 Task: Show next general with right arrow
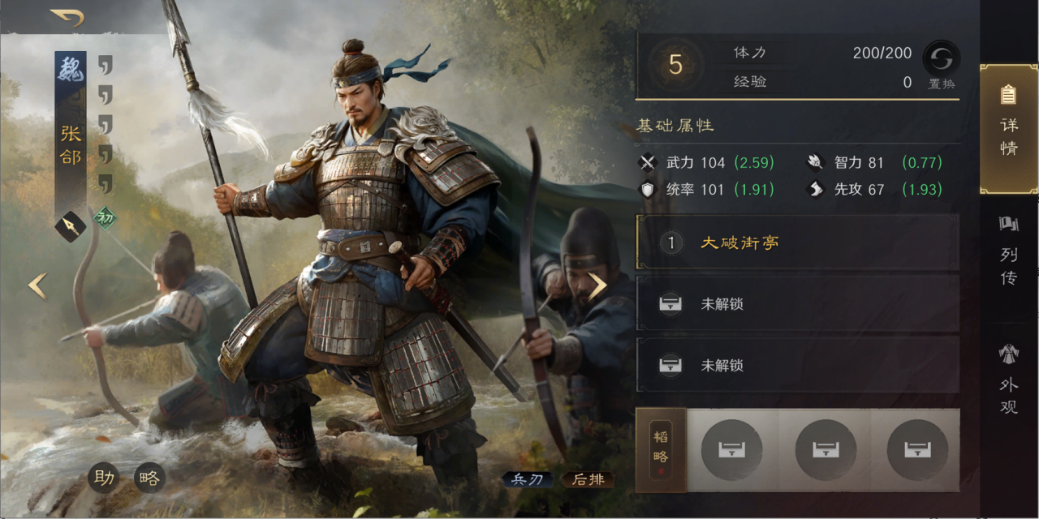pos(598,286)
